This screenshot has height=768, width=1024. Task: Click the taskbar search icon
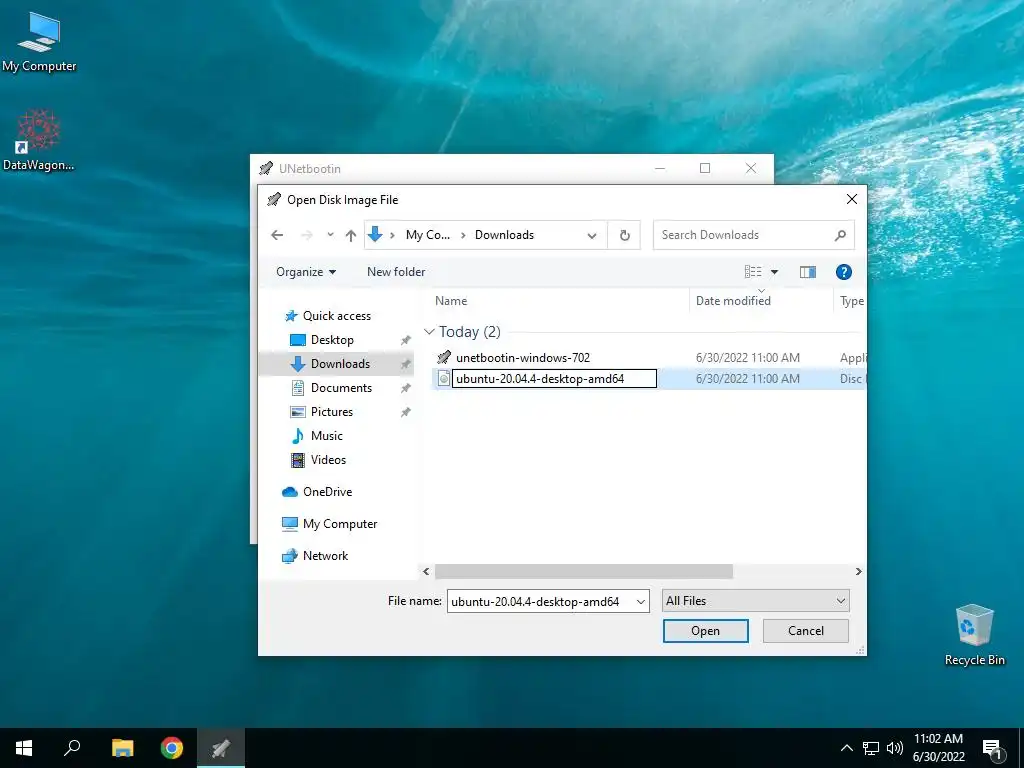[72, 748]
